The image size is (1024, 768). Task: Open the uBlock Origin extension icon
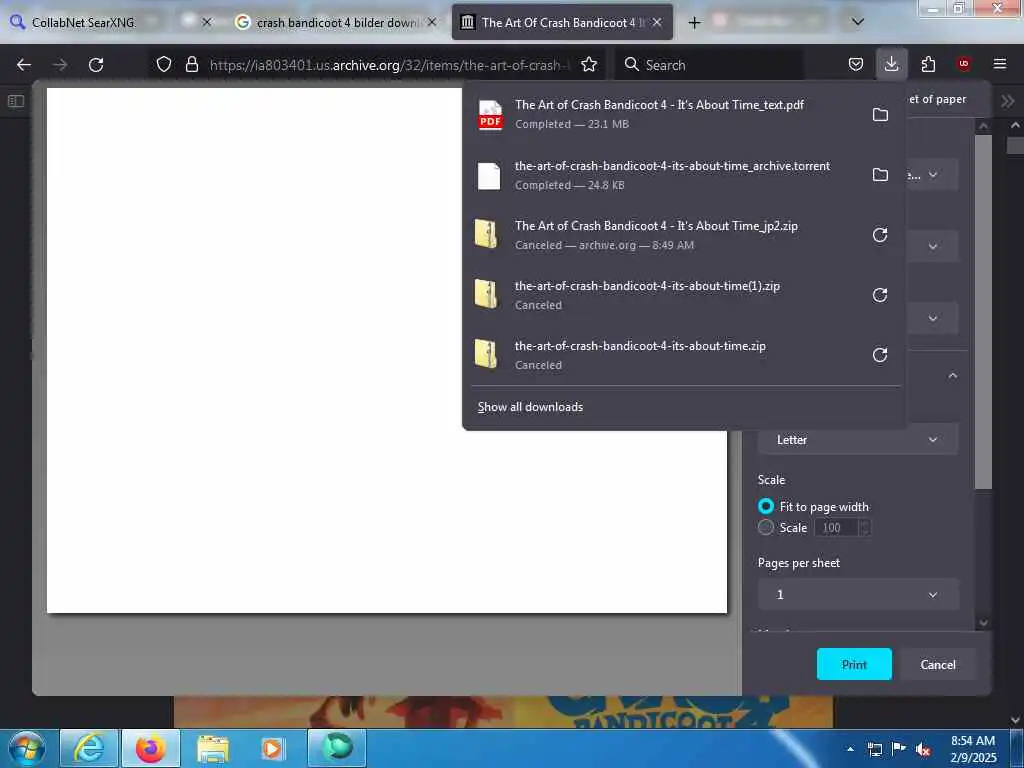point(964,64)
